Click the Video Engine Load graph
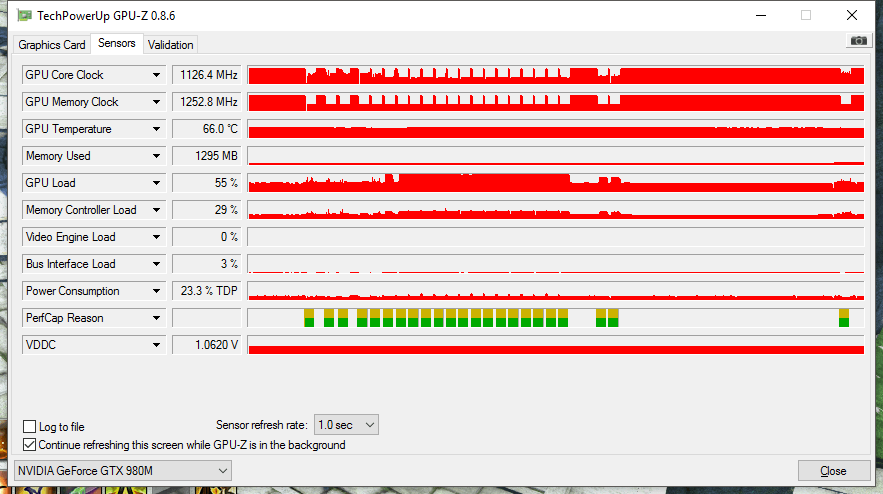The width and height of the screenshot is (883, 494). pyautogui.click(x=556, y=237)
